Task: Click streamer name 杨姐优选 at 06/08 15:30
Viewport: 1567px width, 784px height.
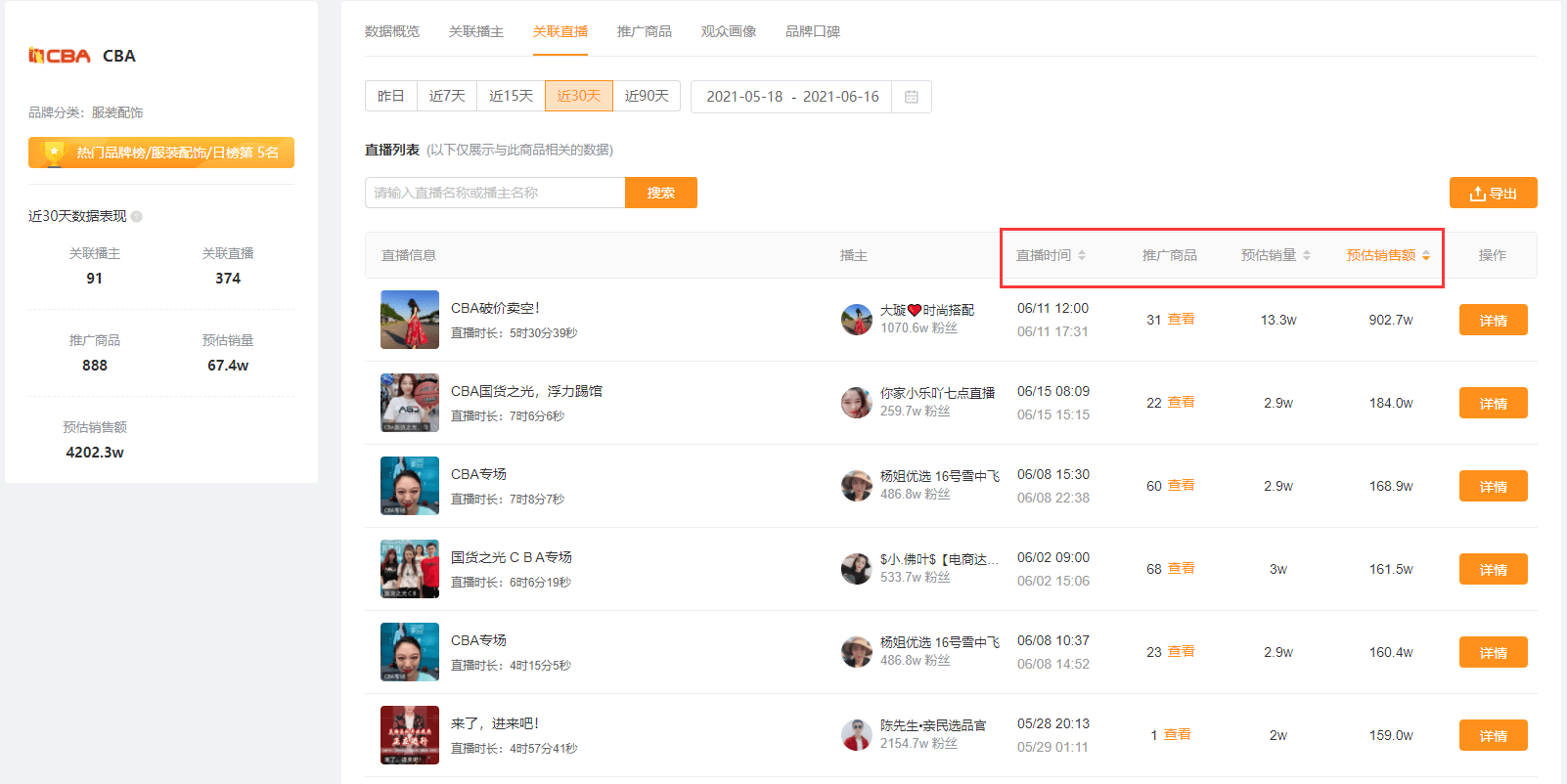Action: 939,476
